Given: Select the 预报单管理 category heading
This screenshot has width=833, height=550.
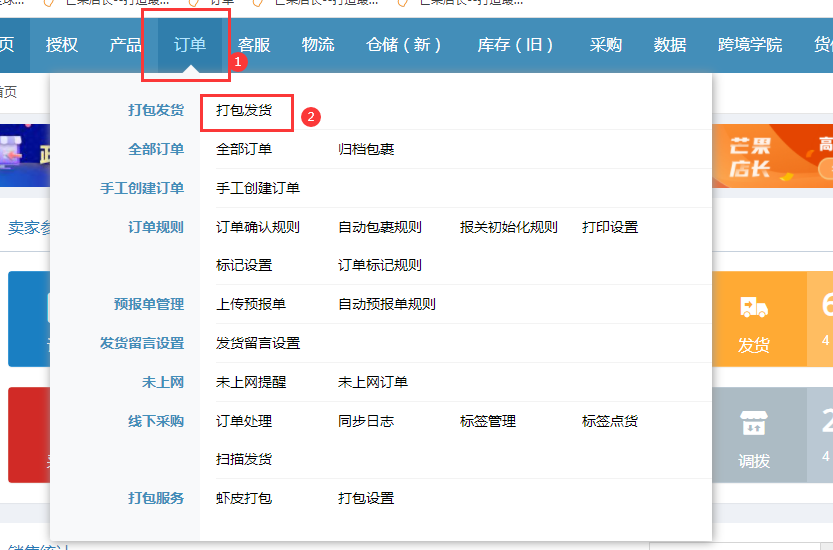Looking at the screenshot, I should 149,304.
